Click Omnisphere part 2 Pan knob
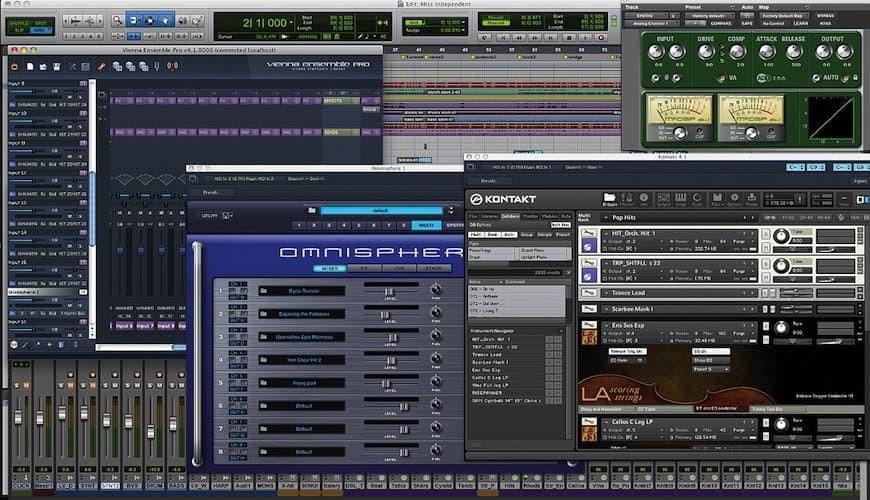Viewport: 870px width, 500px height. coord(436,313)
